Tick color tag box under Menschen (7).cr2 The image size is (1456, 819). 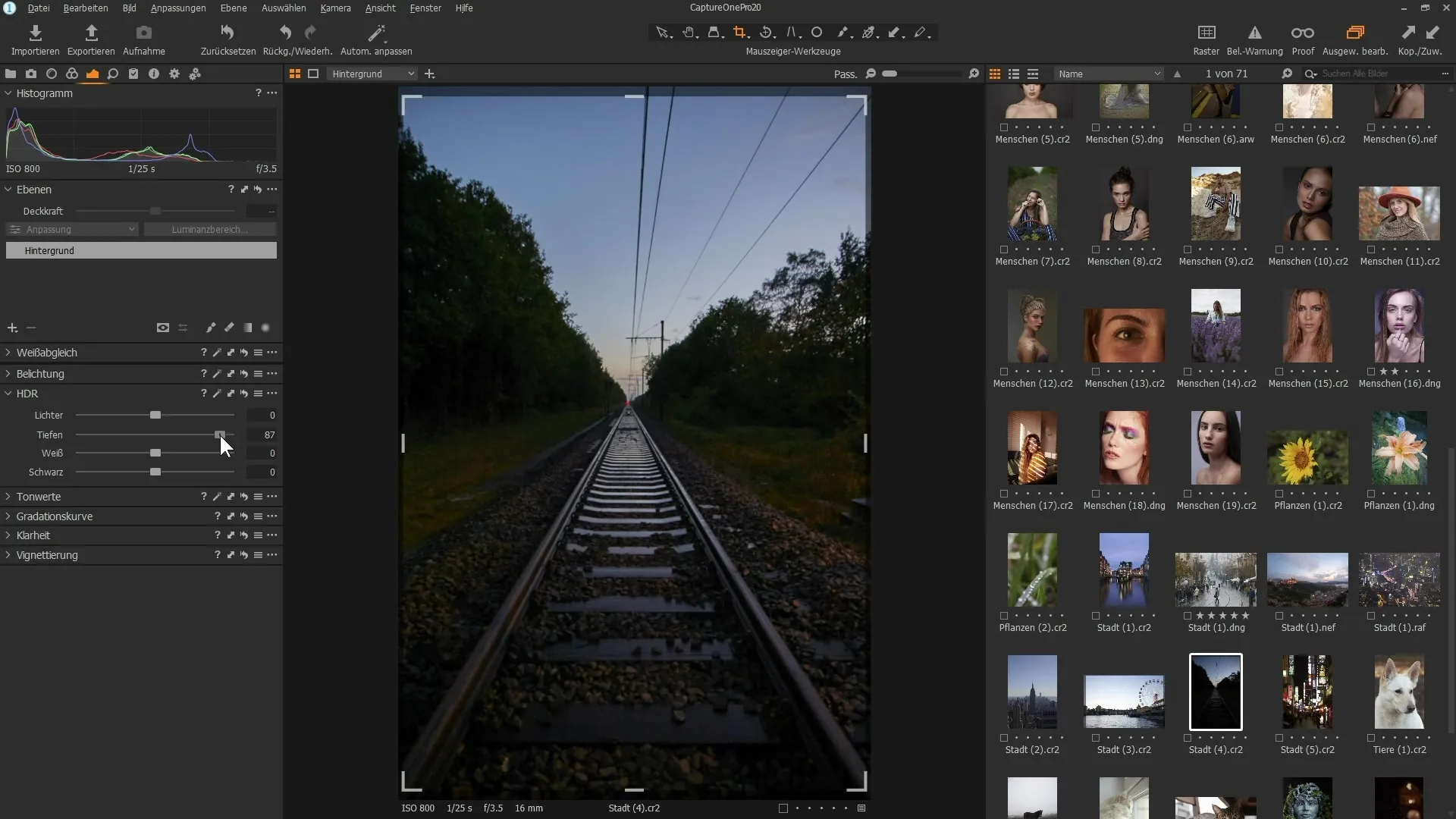click(1004, 249)
